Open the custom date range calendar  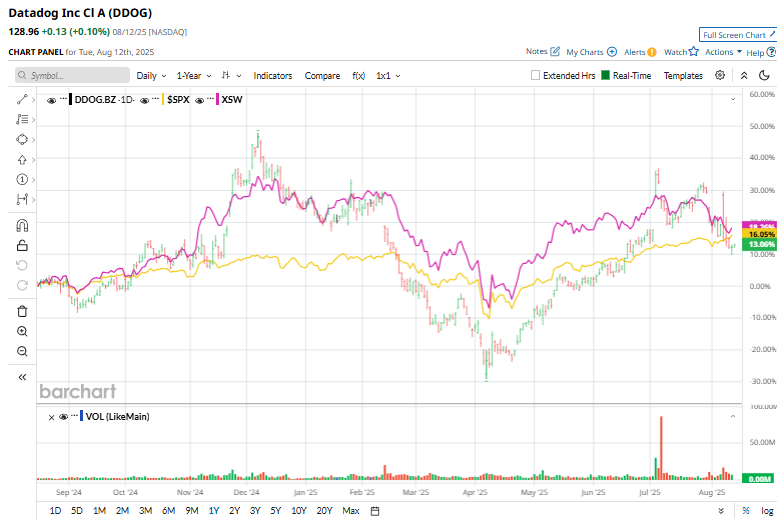(375, 511)
